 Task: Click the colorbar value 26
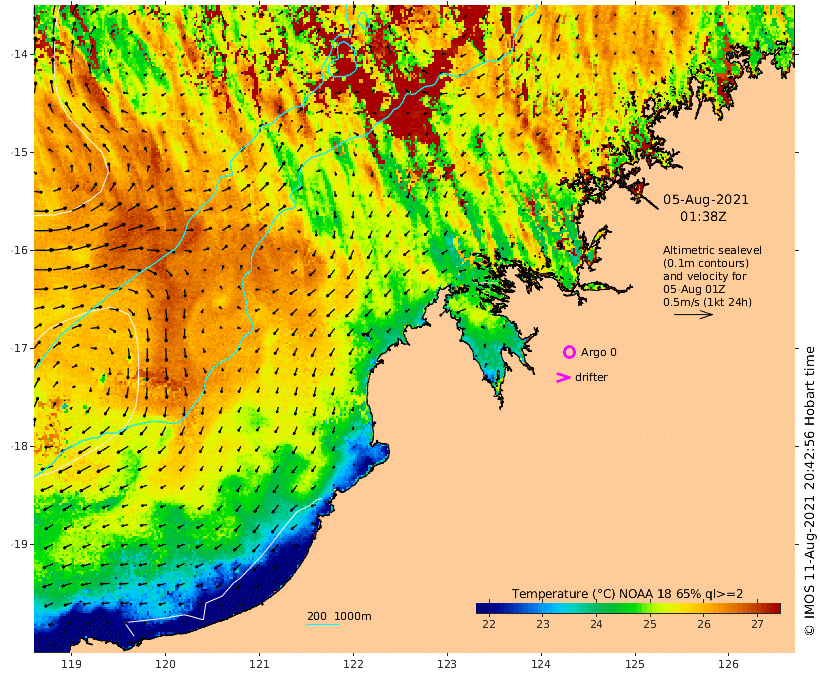pos(703,624)
